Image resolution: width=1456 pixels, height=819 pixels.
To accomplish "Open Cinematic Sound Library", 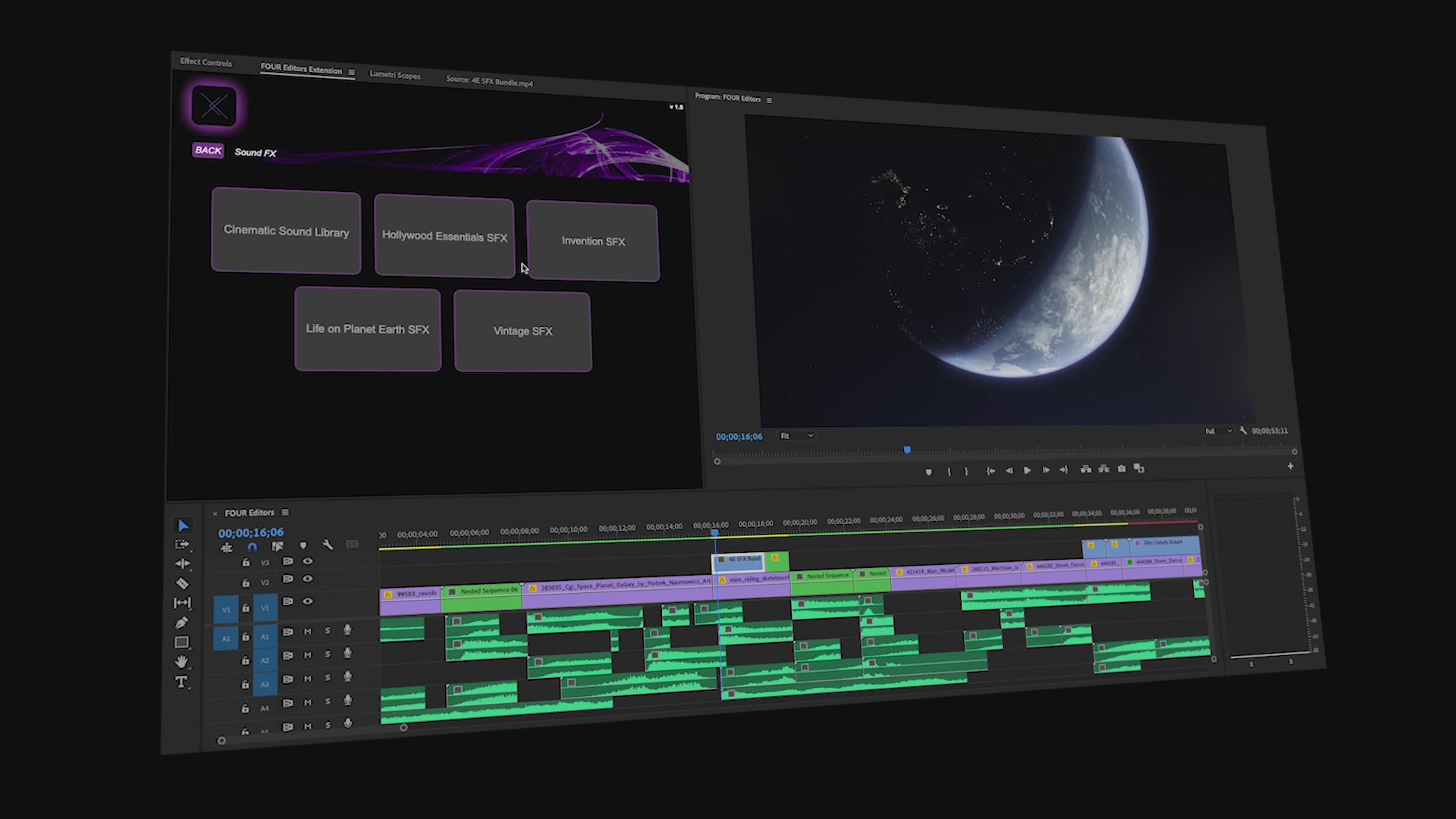I will (286, 231).
